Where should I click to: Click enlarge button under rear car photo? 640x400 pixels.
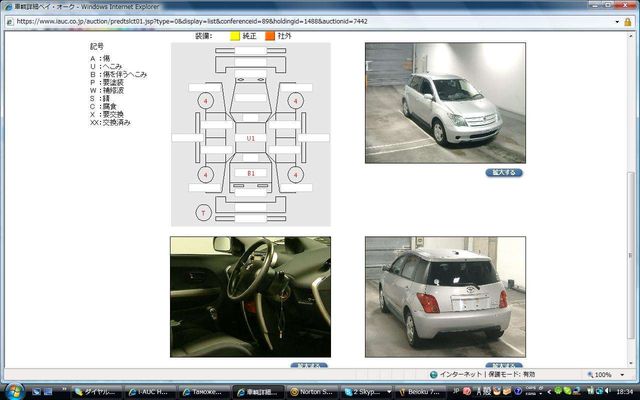(504, 366)
